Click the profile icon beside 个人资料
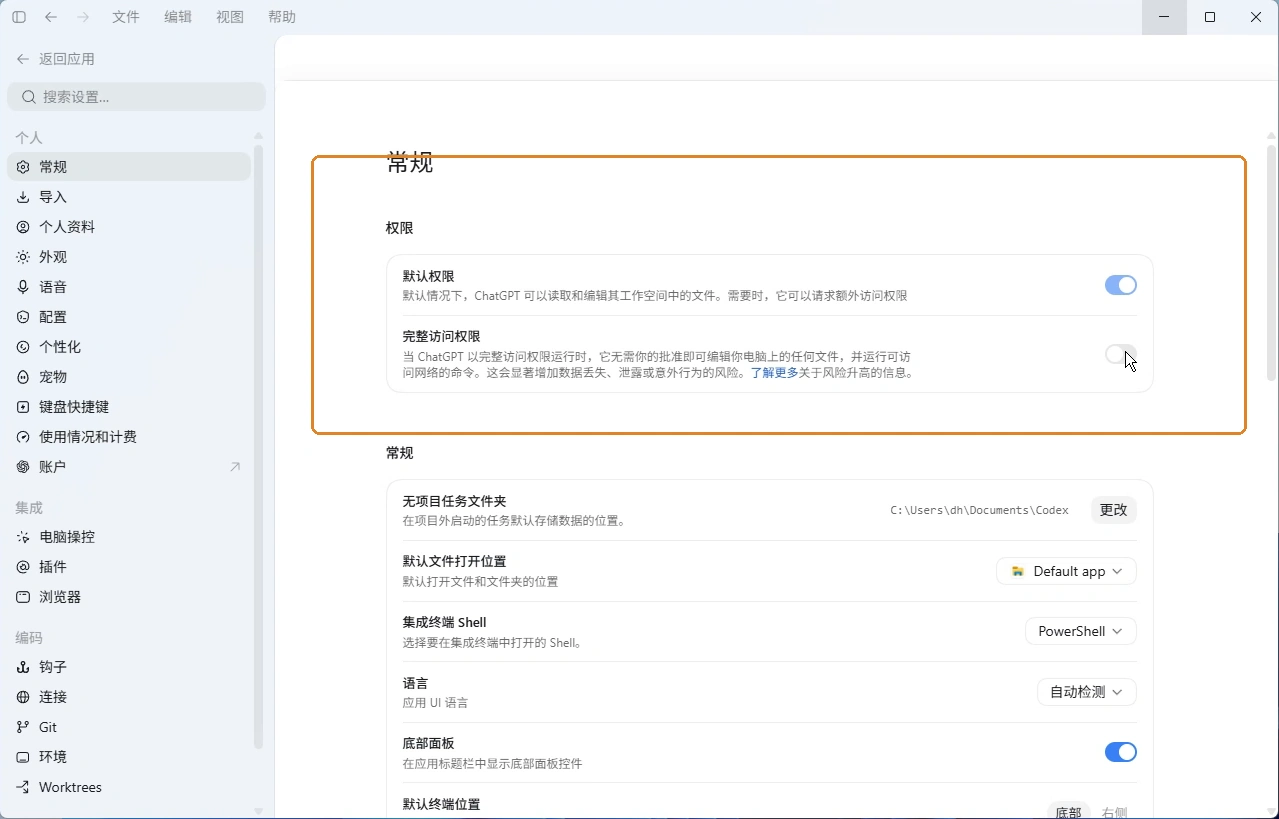The image size is (1279, 819). [x=23, y=227]
